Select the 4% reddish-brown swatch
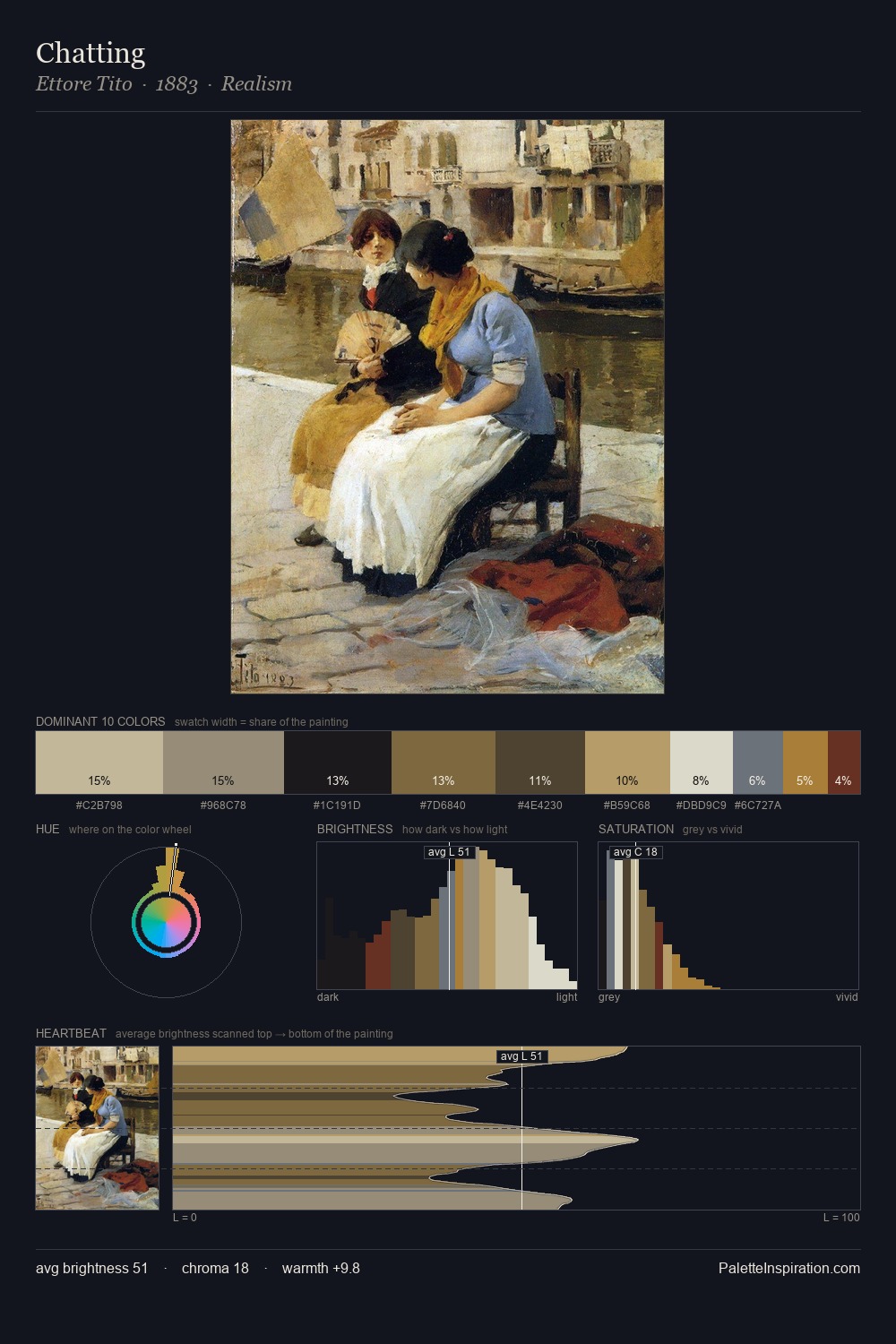The image size is (896, 1344). 844,762
